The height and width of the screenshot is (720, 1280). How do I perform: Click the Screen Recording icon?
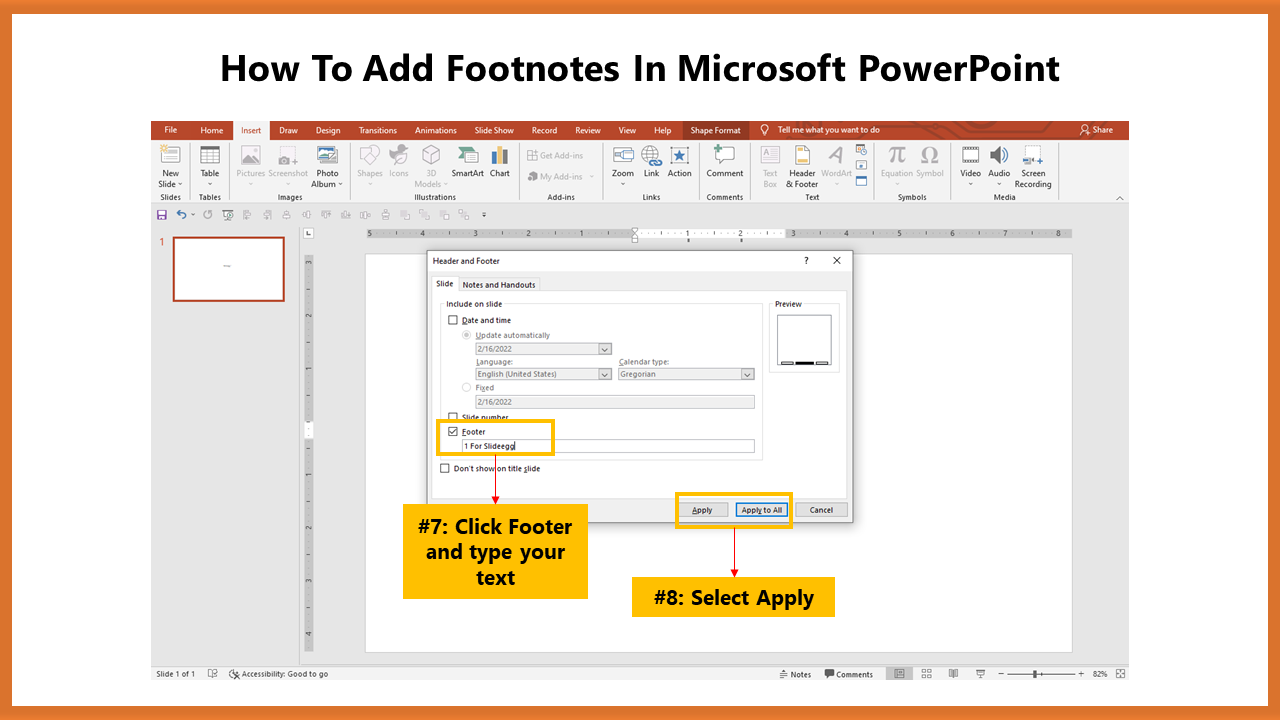[x=1033, y=155]
